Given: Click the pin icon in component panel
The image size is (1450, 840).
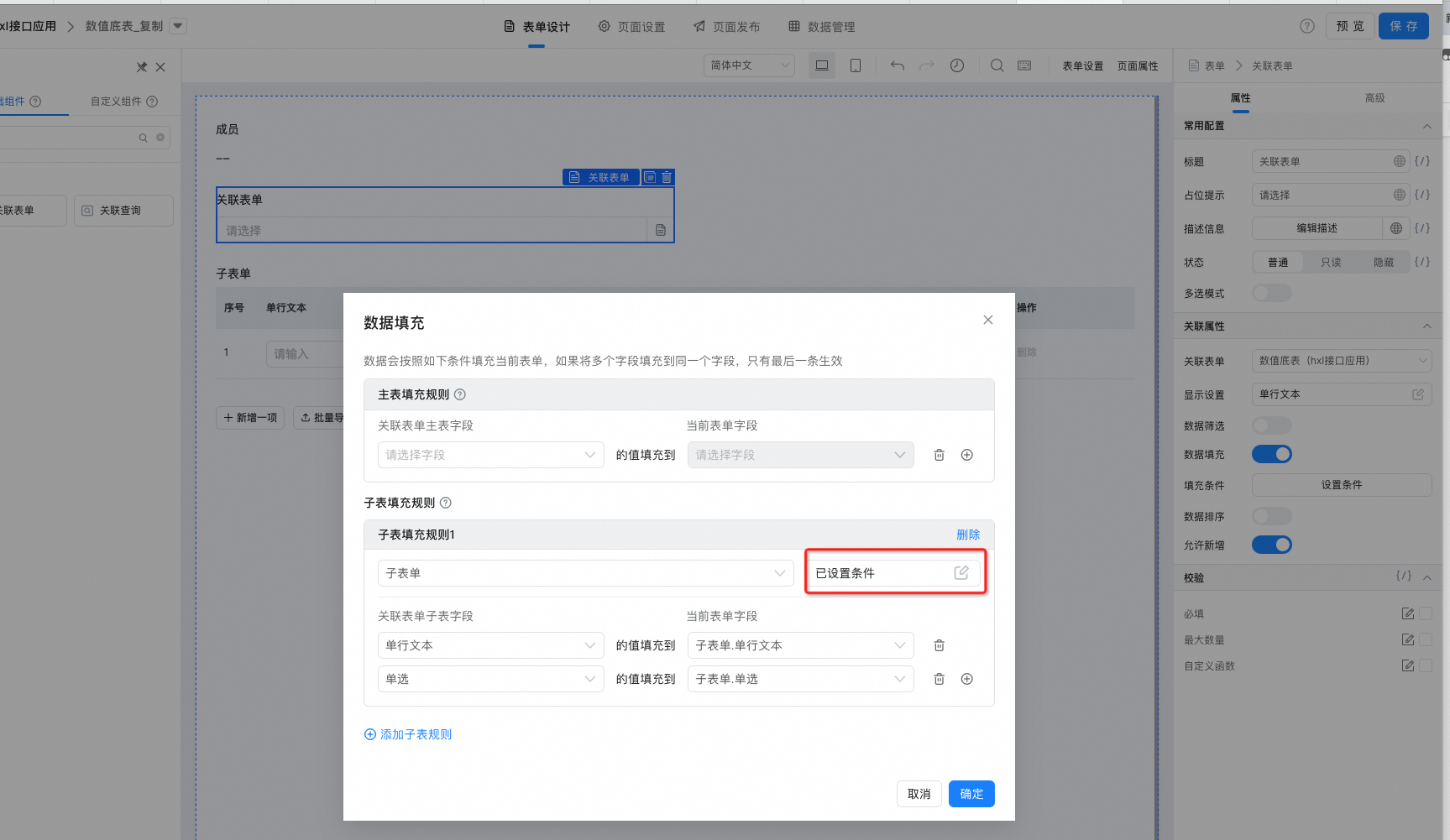Looking at the screenshot, I should coord(142,67).
